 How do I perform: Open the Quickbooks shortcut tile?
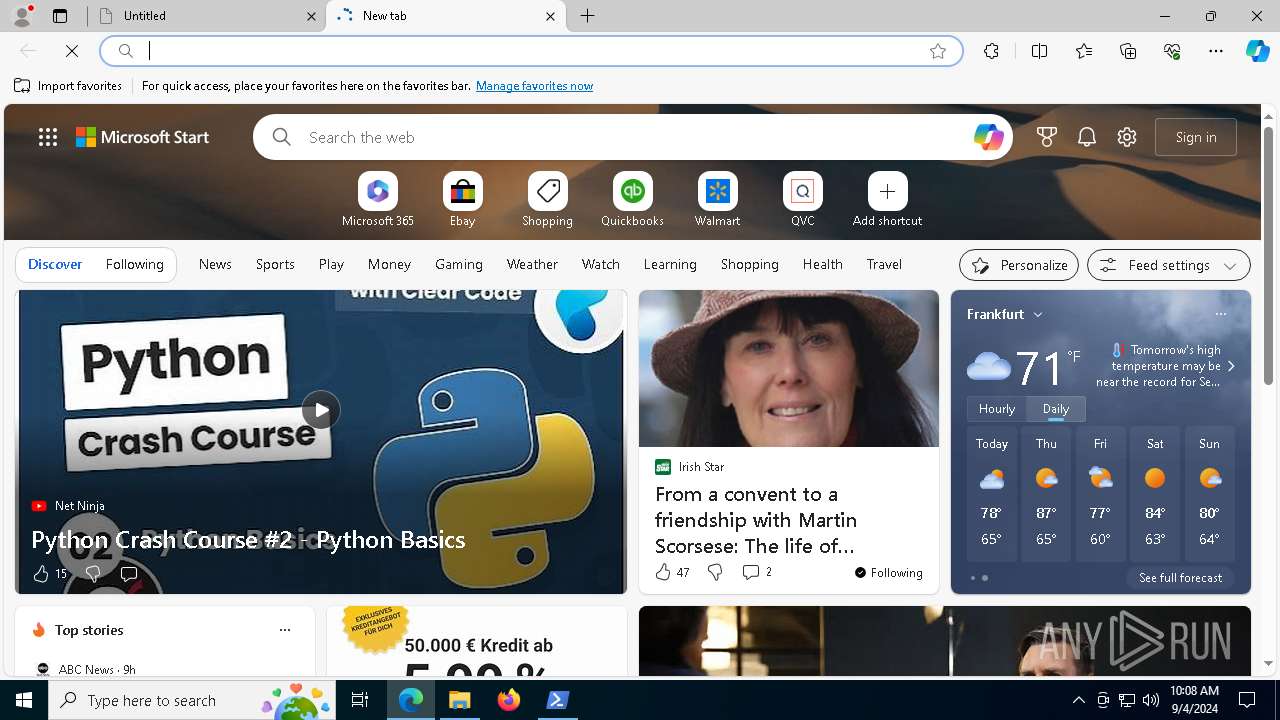(632, 200)
